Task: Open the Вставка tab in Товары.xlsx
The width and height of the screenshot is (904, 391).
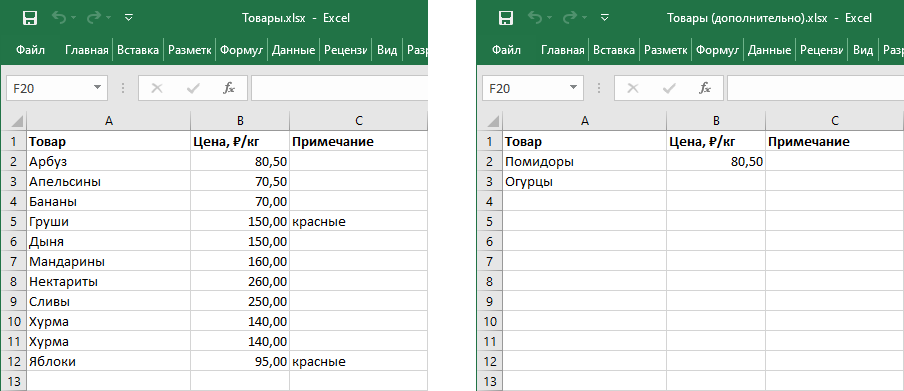Action: 138,50
